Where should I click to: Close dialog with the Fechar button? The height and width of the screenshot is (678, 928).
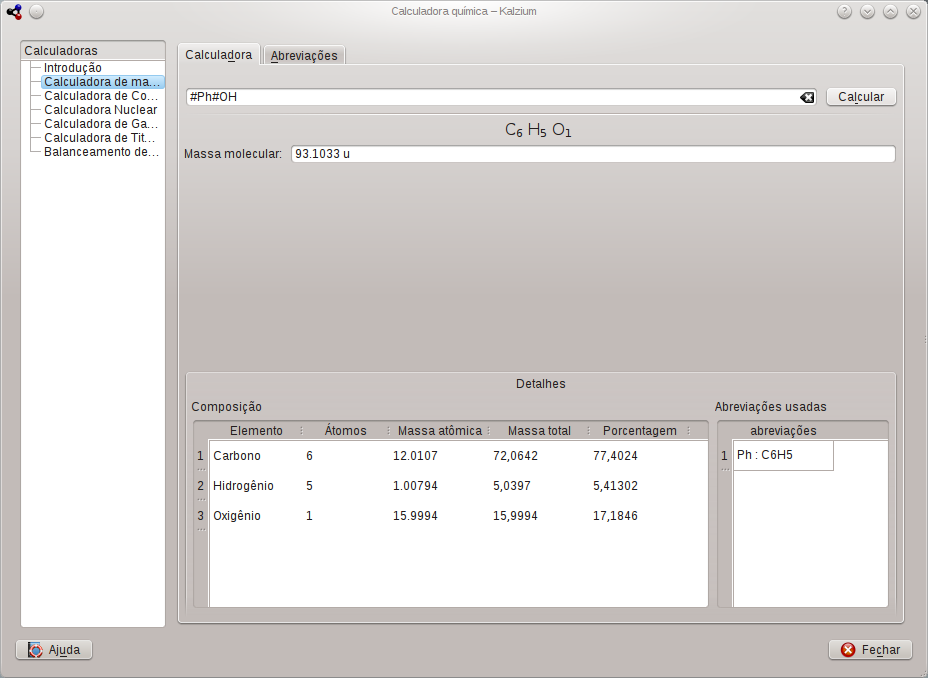870,650
